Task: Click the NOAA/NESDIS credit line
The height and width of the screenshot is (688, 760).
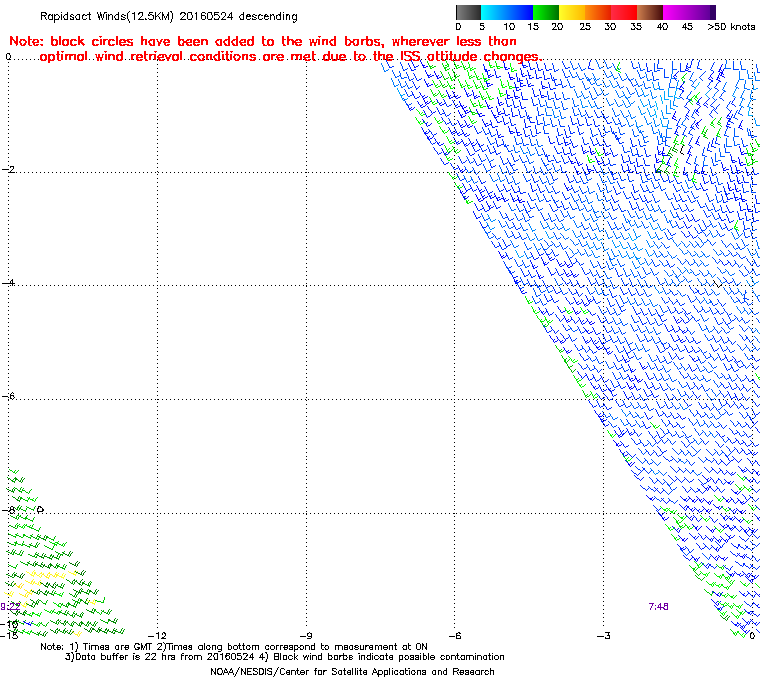Action: (x=352, y=672)
